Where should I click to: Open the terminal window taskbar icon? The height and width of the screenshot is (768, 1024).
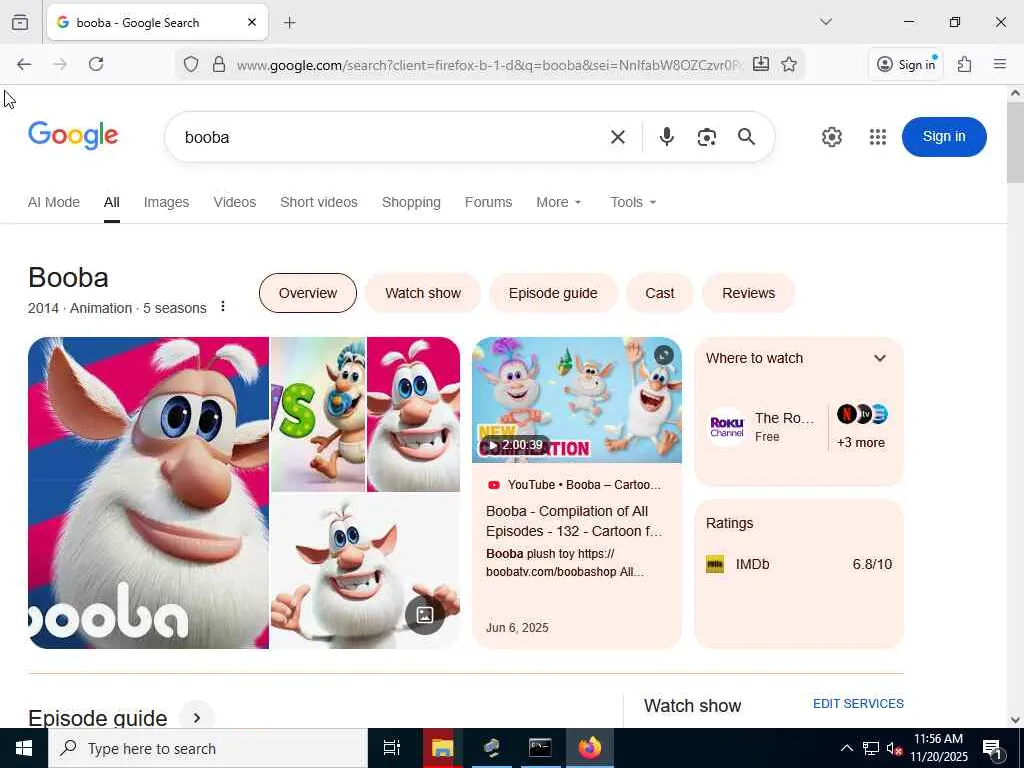coord(540,748)
